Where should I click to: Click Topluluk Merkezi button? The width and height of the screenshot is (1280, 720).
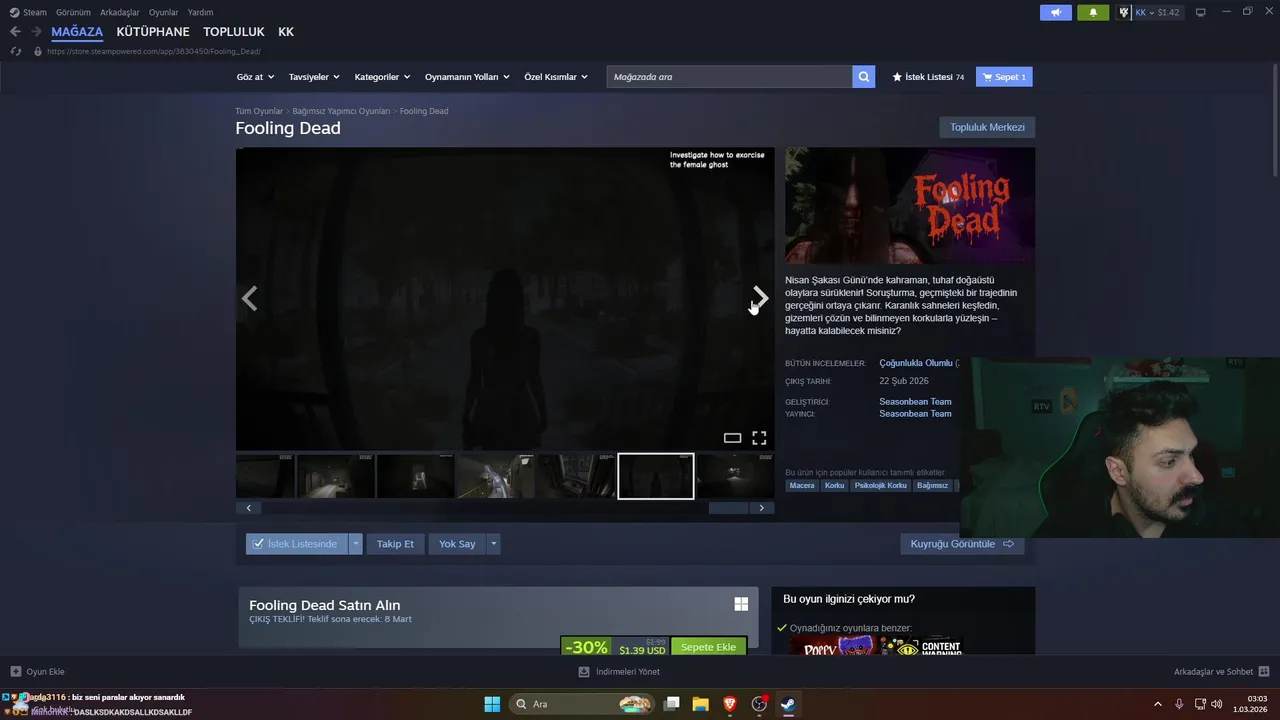(987, 127)
